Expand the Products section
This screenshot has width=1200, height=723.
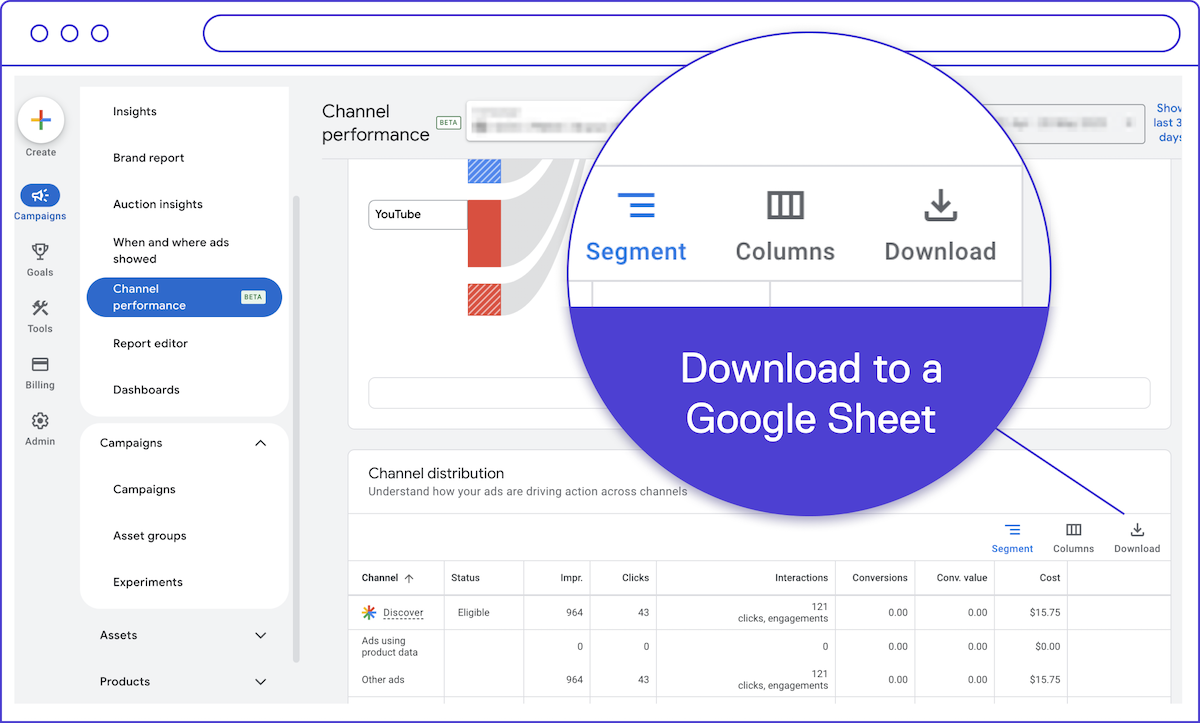tap(261, 682)
